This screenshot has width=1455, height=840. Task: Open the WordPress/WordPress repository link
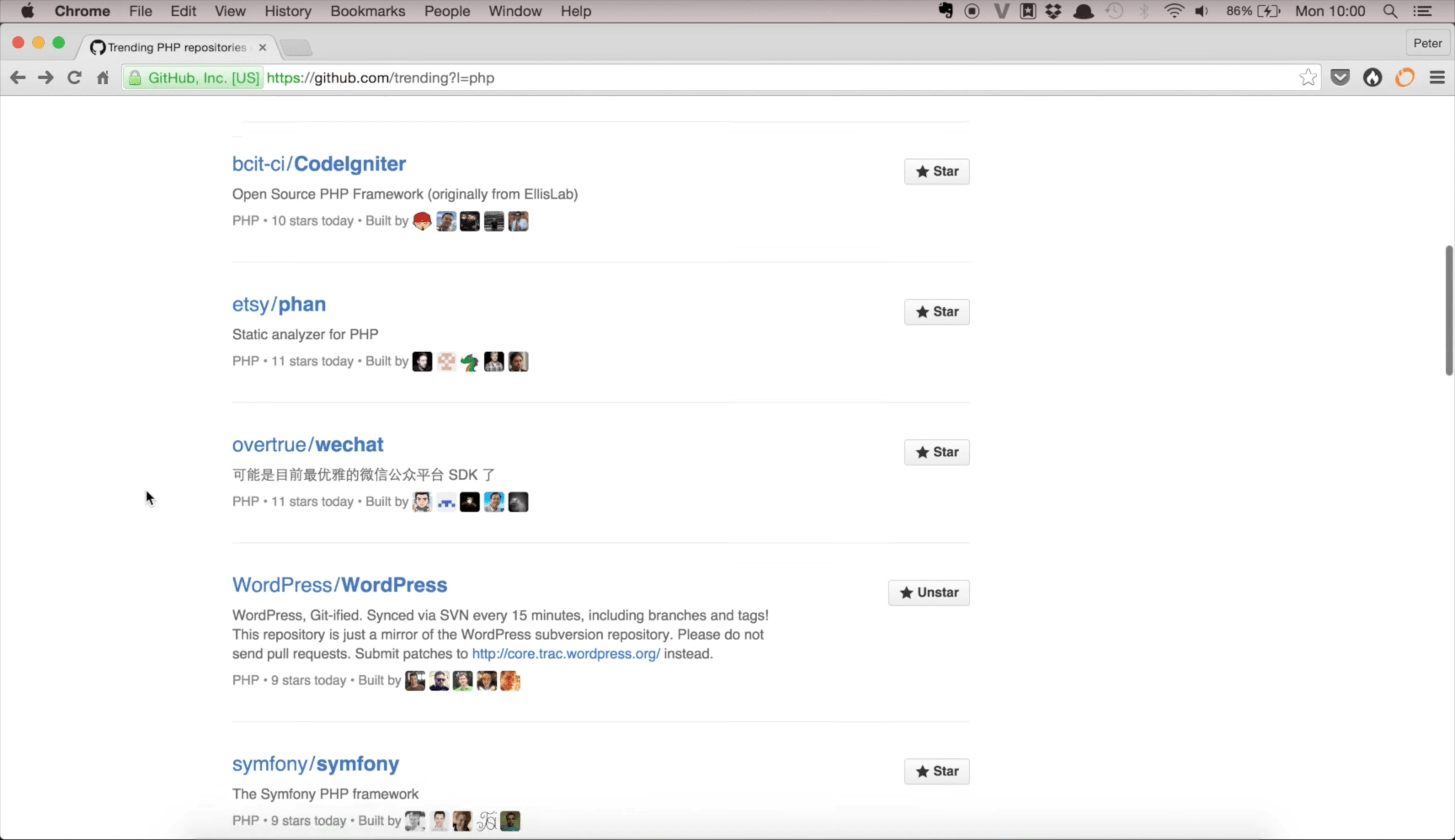339,585
